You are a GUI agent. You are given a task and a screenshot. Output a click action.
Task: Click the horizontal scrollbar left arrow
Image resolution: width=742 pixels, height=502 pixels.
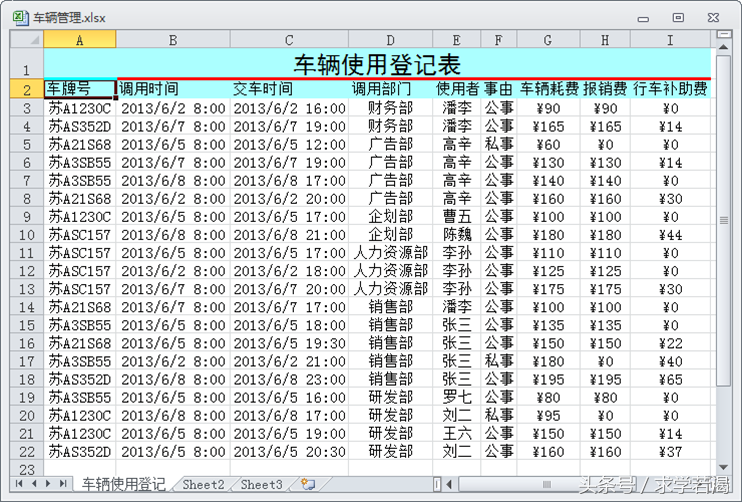click(x=449, y=484)
